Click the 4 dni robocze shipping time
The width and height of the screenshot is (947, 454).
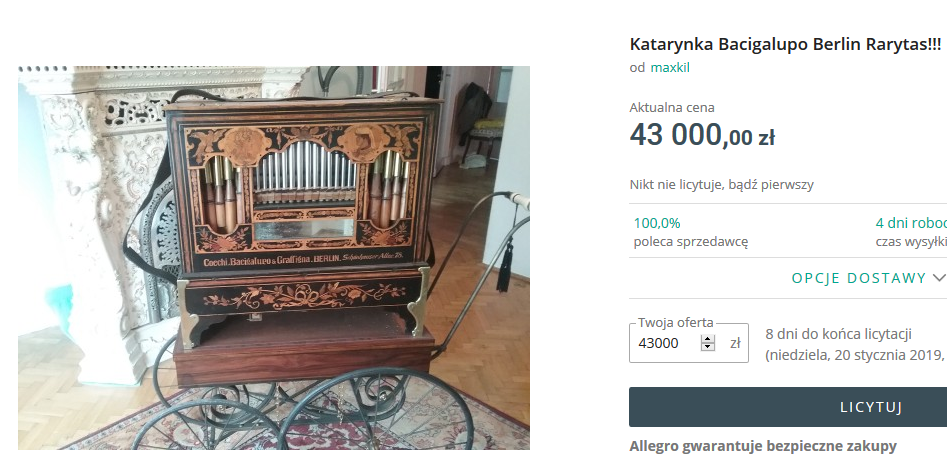pos(911,223)
